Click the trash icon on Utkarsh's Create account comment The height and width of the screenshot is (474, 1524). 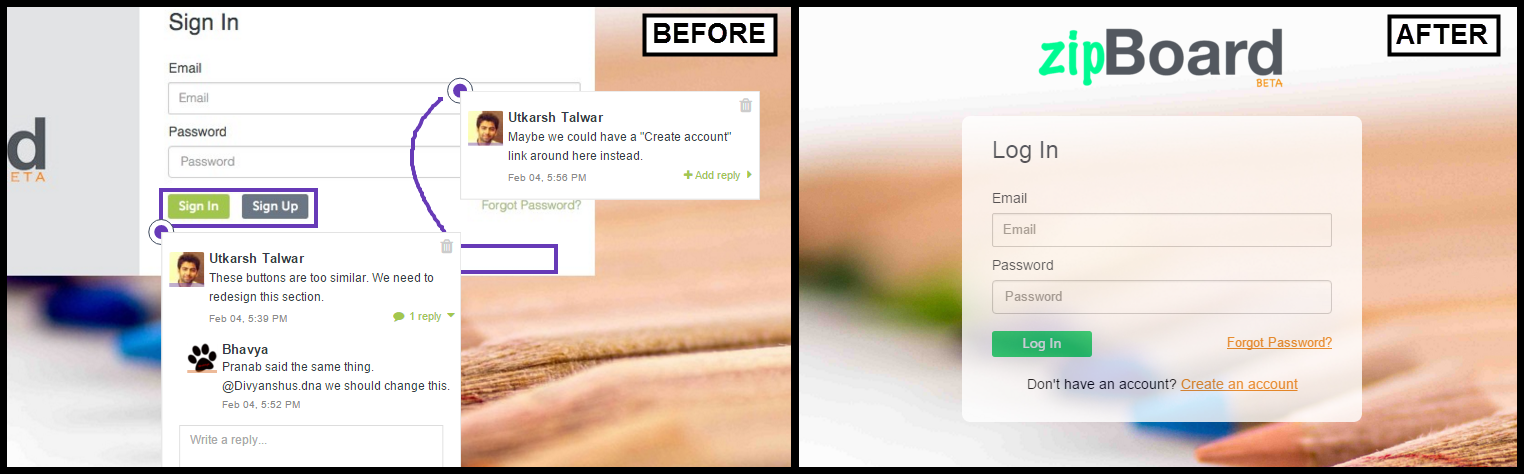pos(745,105)
